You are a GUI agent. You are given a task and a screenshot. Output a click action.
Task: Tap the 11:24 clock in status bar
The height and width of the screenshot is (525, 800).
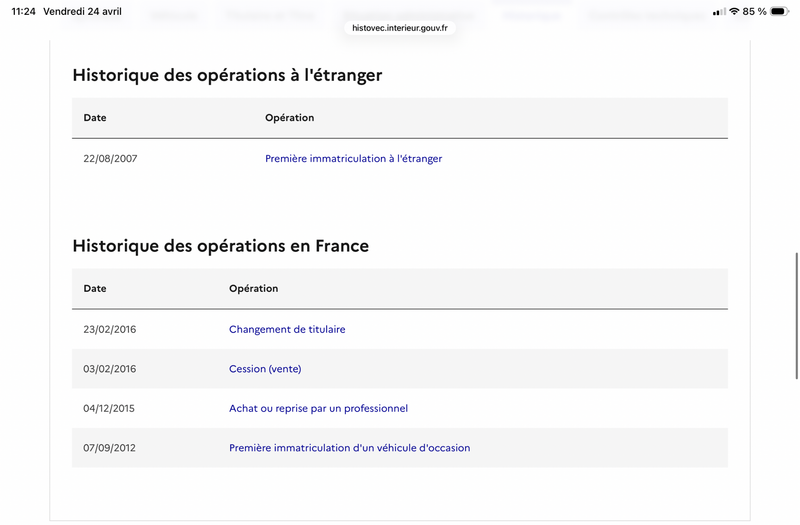pyautogui.click(x=23, y=11)
